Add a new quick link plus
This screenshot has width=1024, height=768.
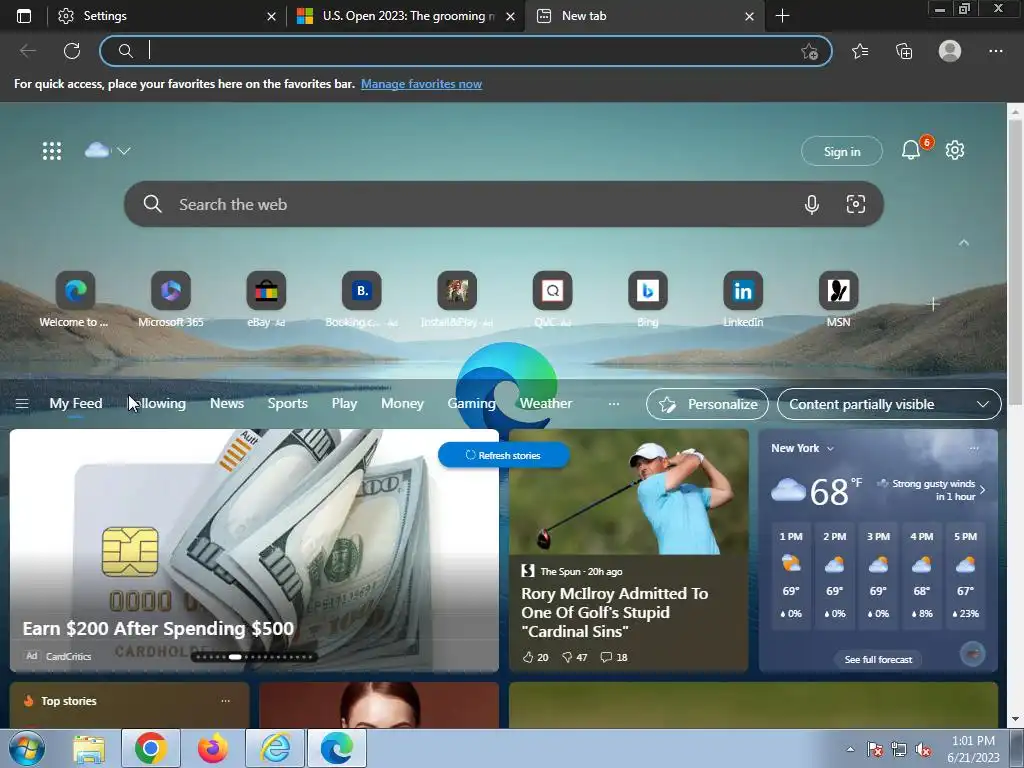pyautogui.click(x=933, y=304)
